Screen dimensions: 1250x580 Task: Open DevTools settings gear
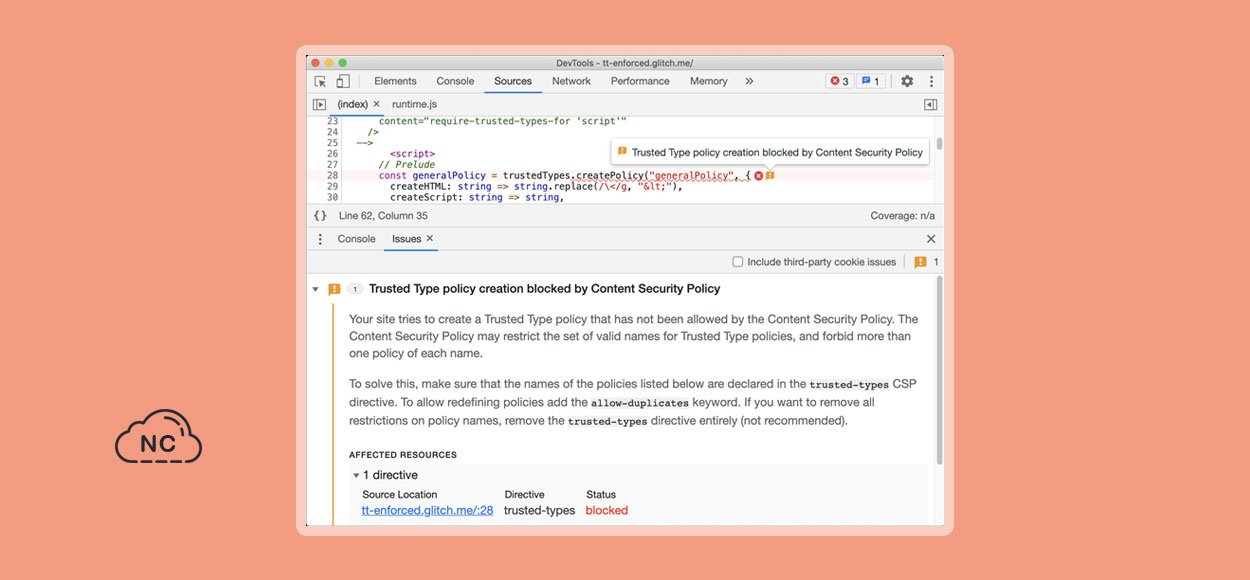(x=907, y=82)
